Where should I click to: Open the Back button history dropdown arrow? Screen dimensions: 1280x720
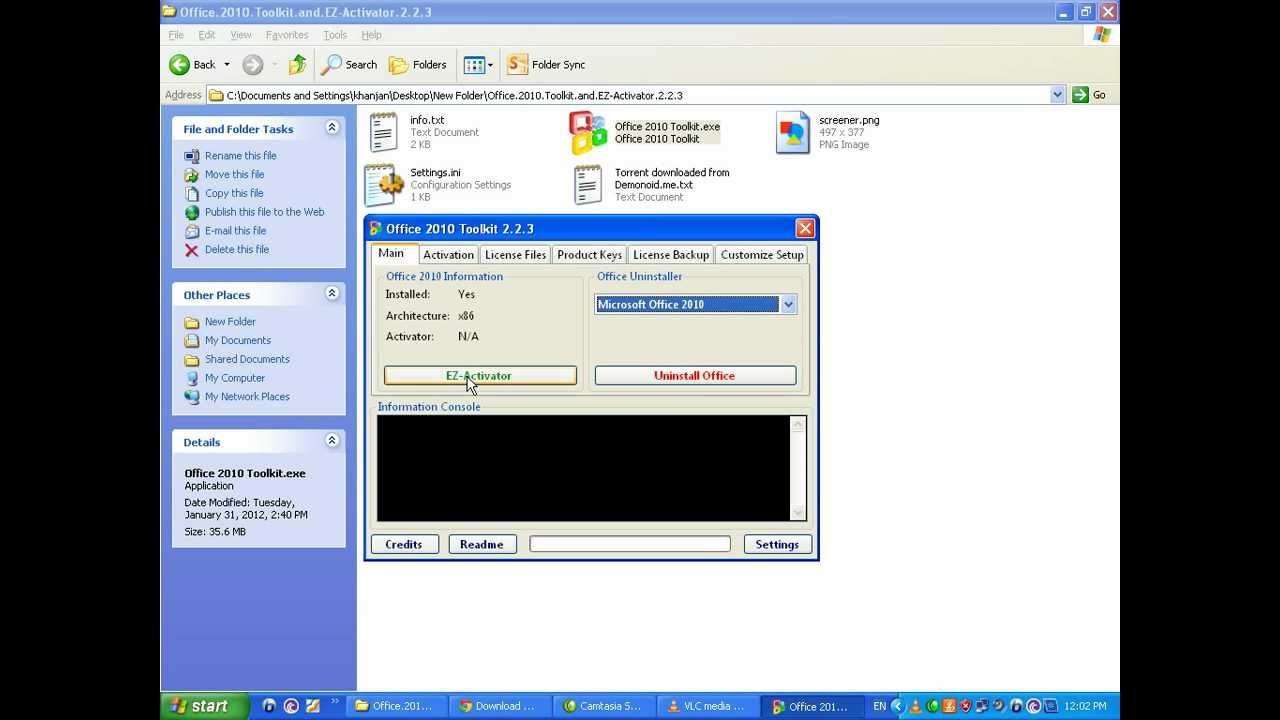227,65
